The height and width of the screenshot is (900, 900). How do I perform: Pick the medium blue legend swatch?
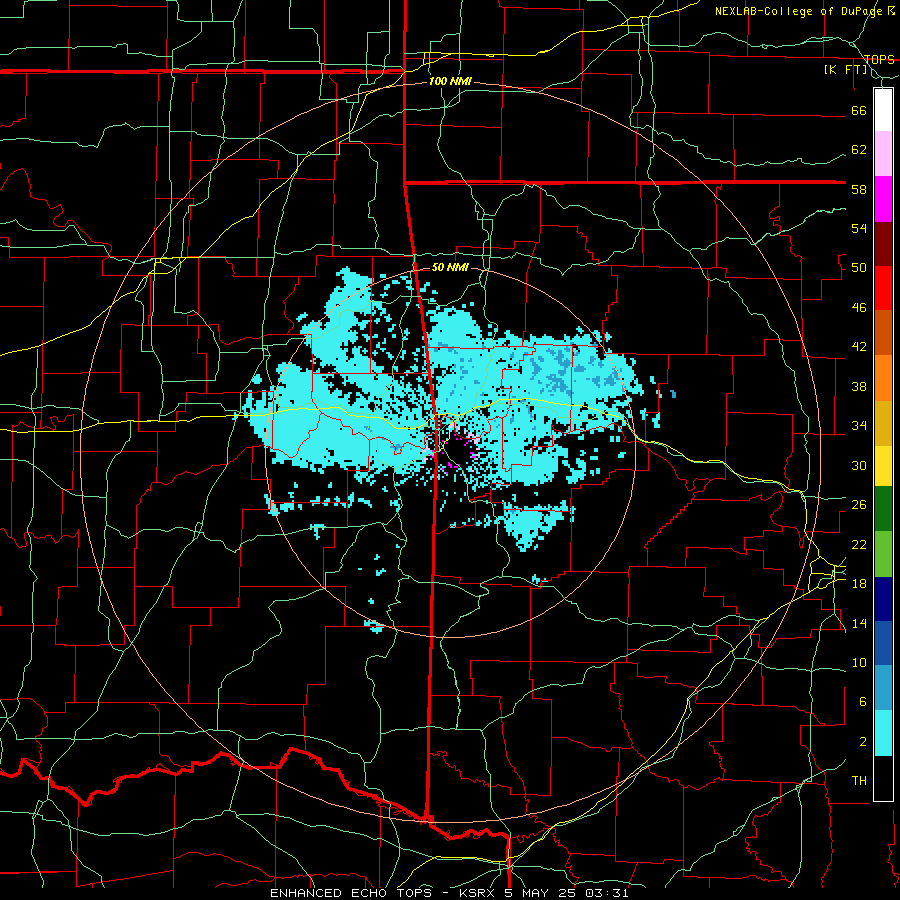point(883,643)
